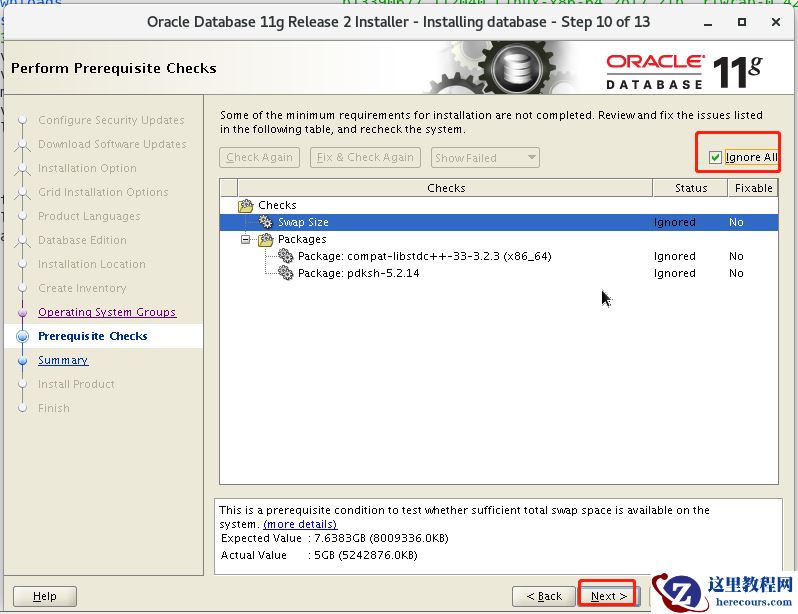This screenshot has width=798, height=614.
Task: Select the root Checks tree node
Action: point(277,205)
